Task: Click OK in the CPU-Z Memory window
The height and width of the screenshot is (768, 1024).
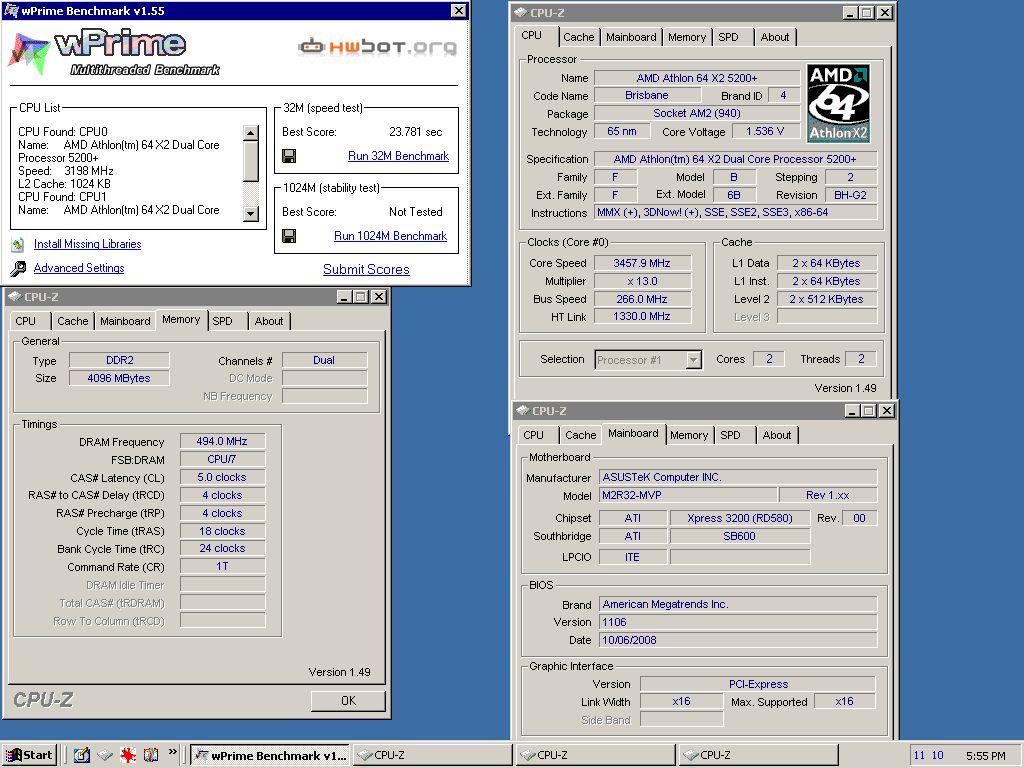Action: click(x=348, y=701)
